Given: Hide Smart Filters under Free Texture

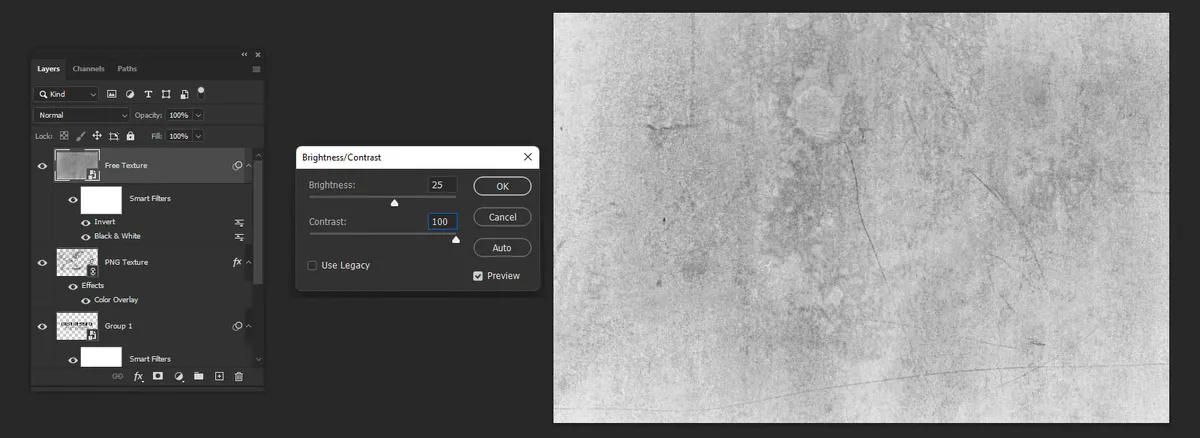Looking at the screenshot, I should [x=72, y=199].
